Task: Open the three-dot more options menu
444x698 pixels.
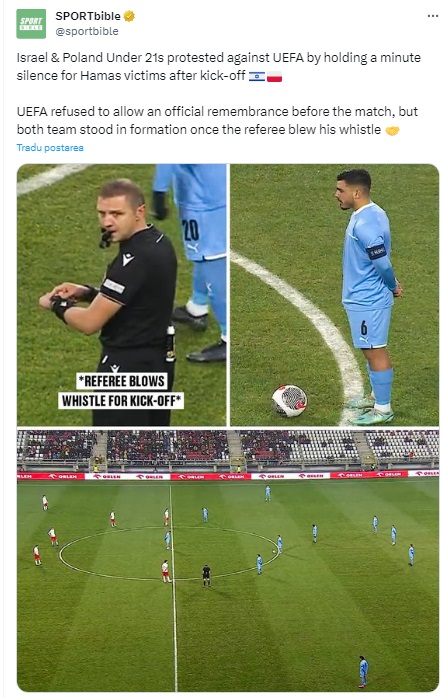Action: tap(432, 16)
